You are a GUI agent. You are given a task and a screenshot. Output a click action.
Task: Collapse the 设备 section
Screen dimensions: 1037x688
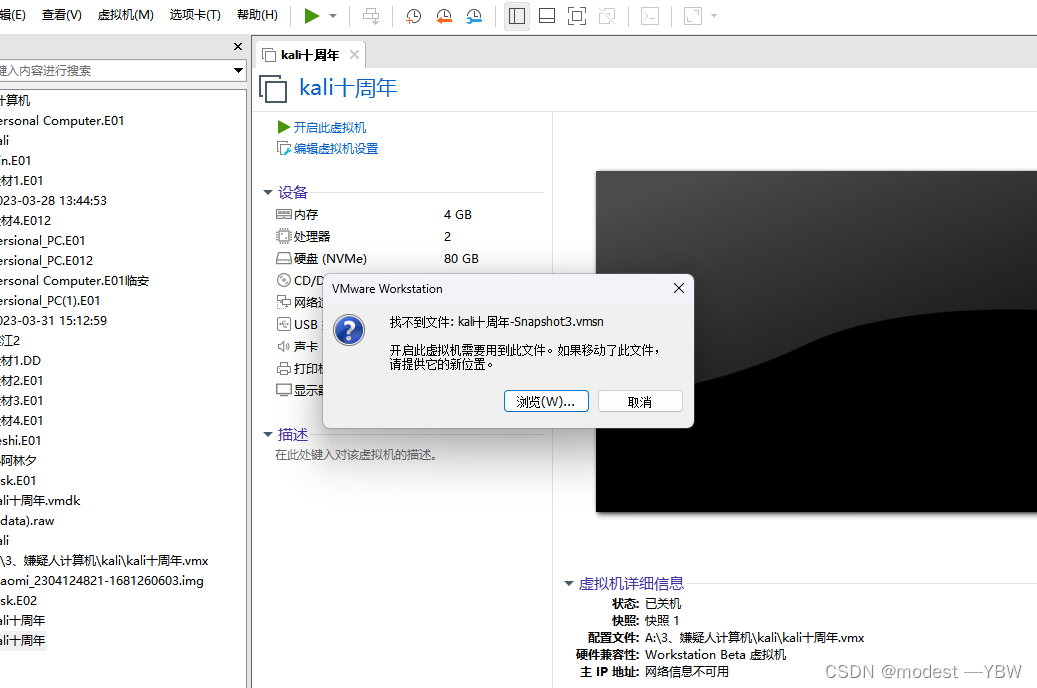pos(268,193)
